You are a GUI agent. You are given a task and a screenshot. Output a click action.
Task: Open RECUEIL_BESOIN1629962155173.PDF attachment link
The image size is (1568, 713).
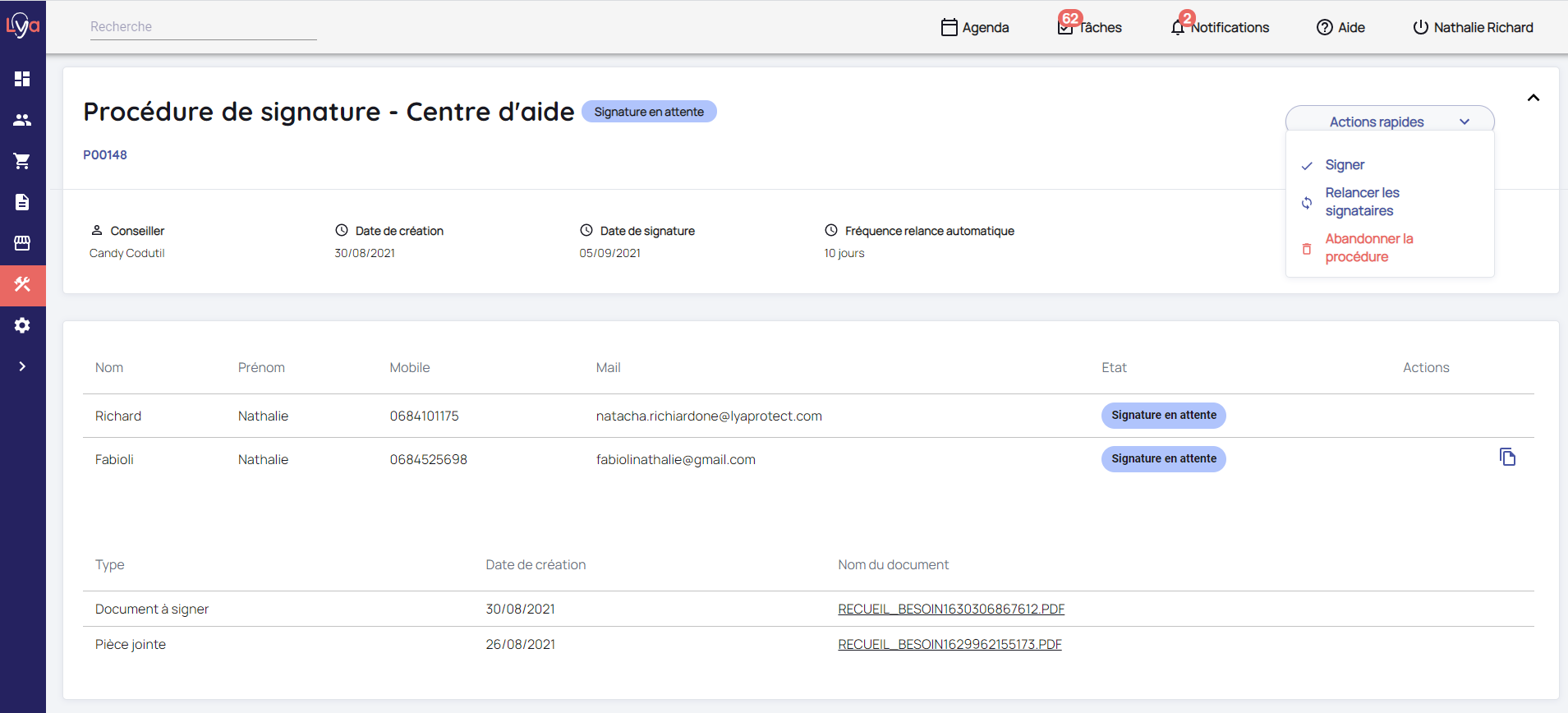(950, 644)
